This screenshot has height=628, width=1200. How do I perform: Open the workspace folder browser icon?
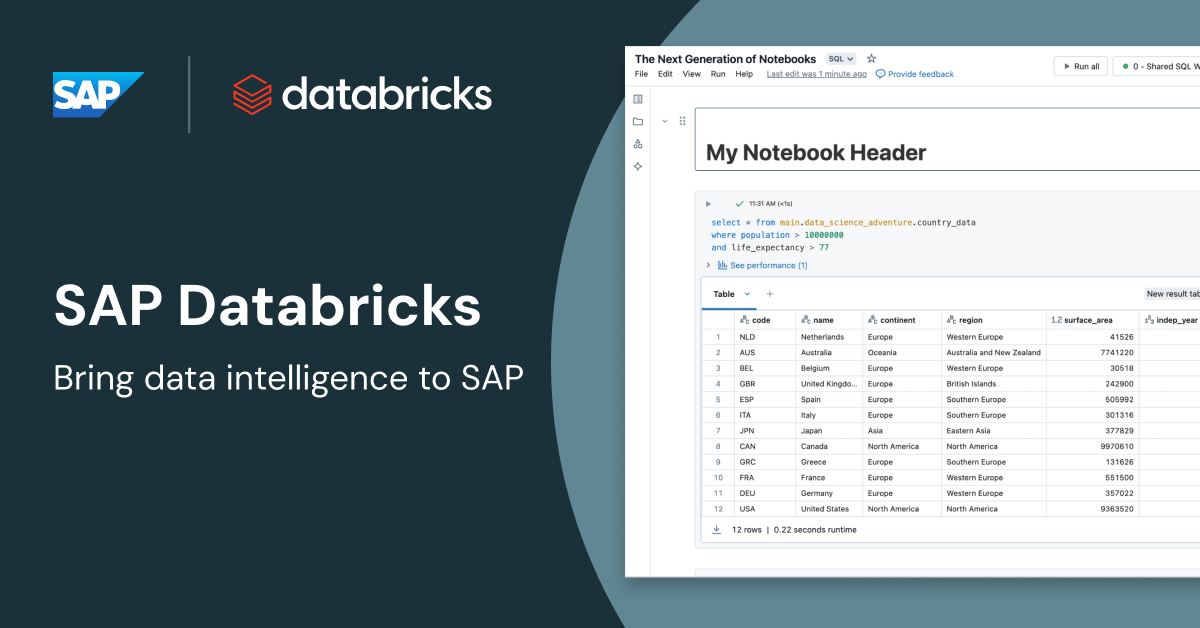pos(638,121)
